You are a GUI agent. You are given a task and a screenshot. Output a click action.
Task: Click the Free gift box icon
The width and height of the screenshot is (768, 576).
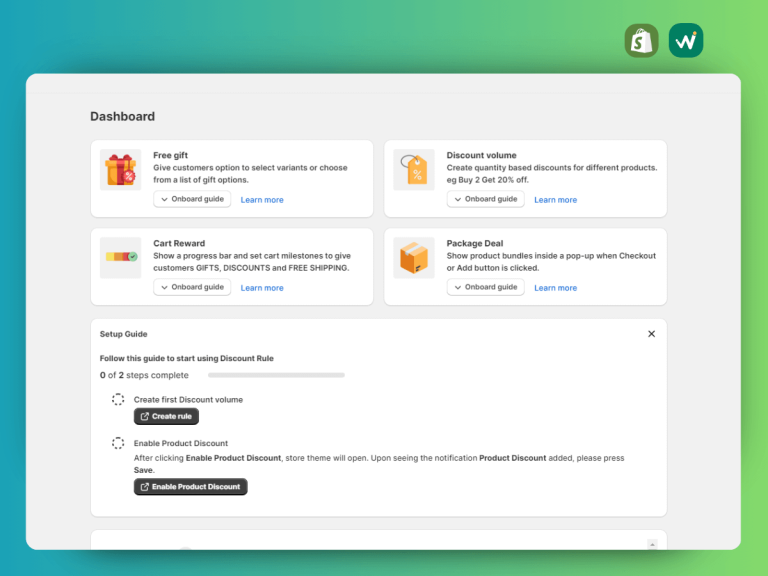click(x=120, y=169)
